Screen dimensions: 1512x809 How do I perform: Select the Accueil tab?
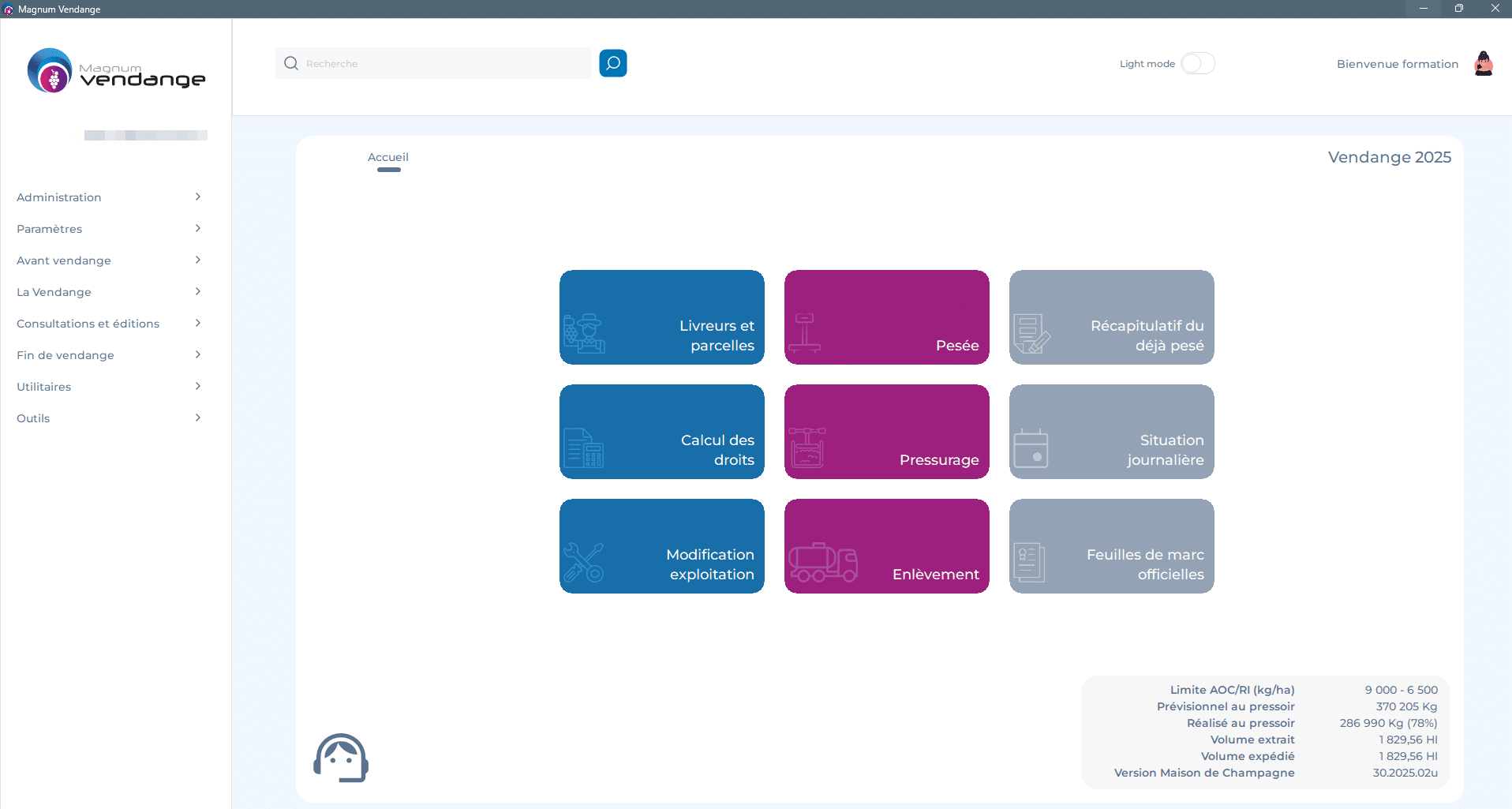(x=388, y=157)
